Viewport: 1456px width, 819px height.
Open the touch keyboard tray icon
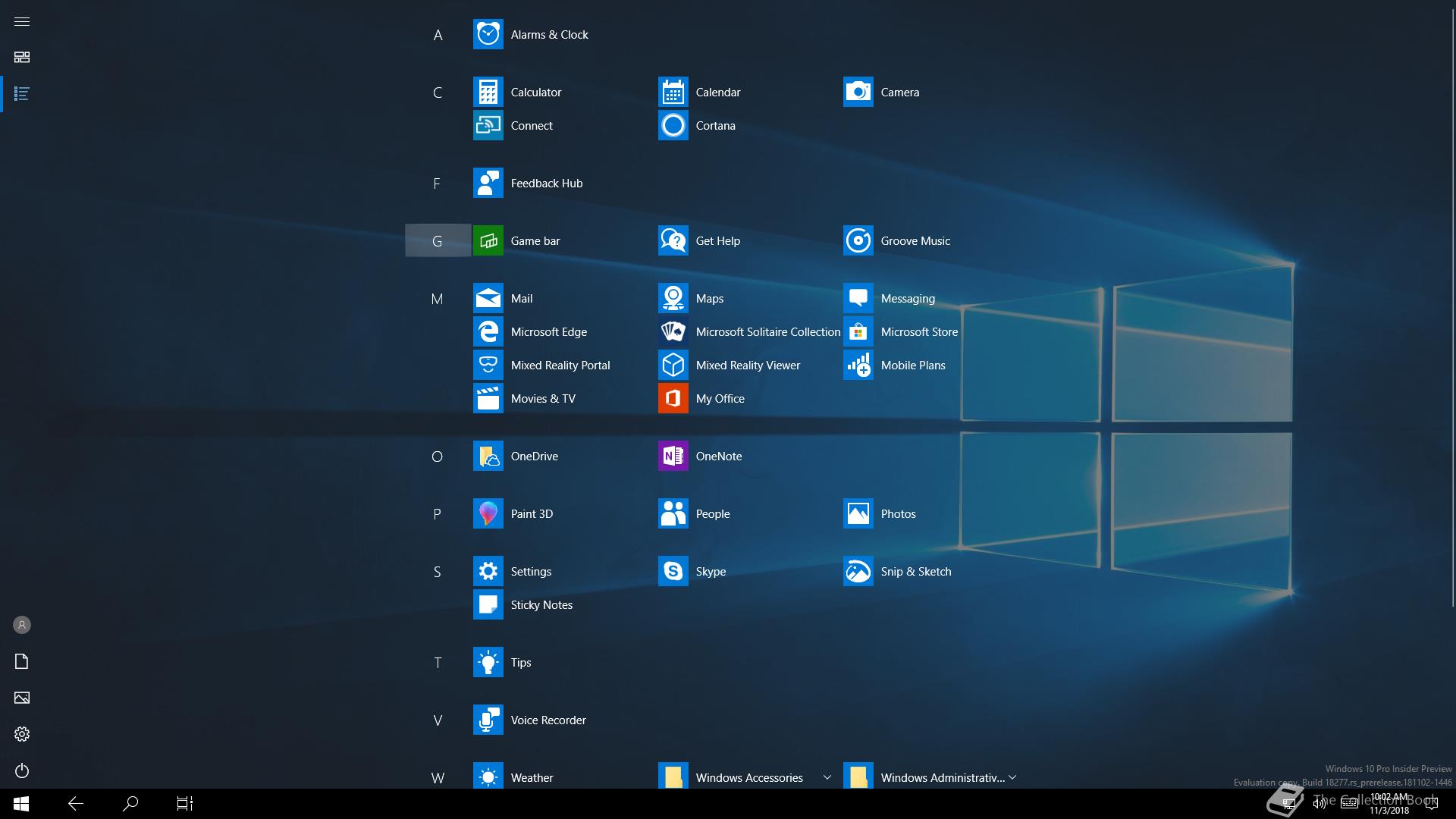click(1350, 804)
